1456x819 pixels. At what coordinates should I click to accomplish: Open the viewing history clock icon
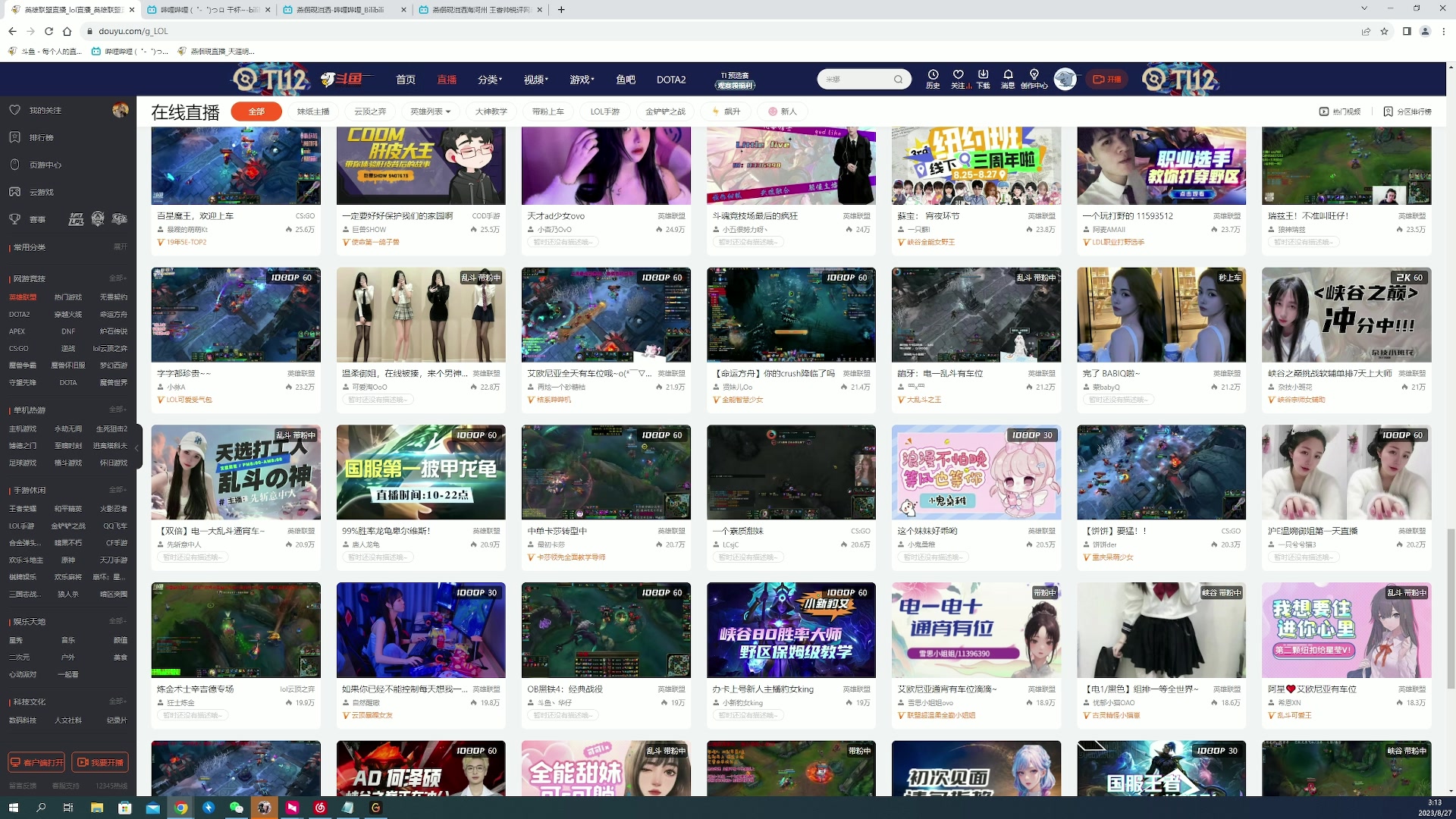tap(933, 79)
